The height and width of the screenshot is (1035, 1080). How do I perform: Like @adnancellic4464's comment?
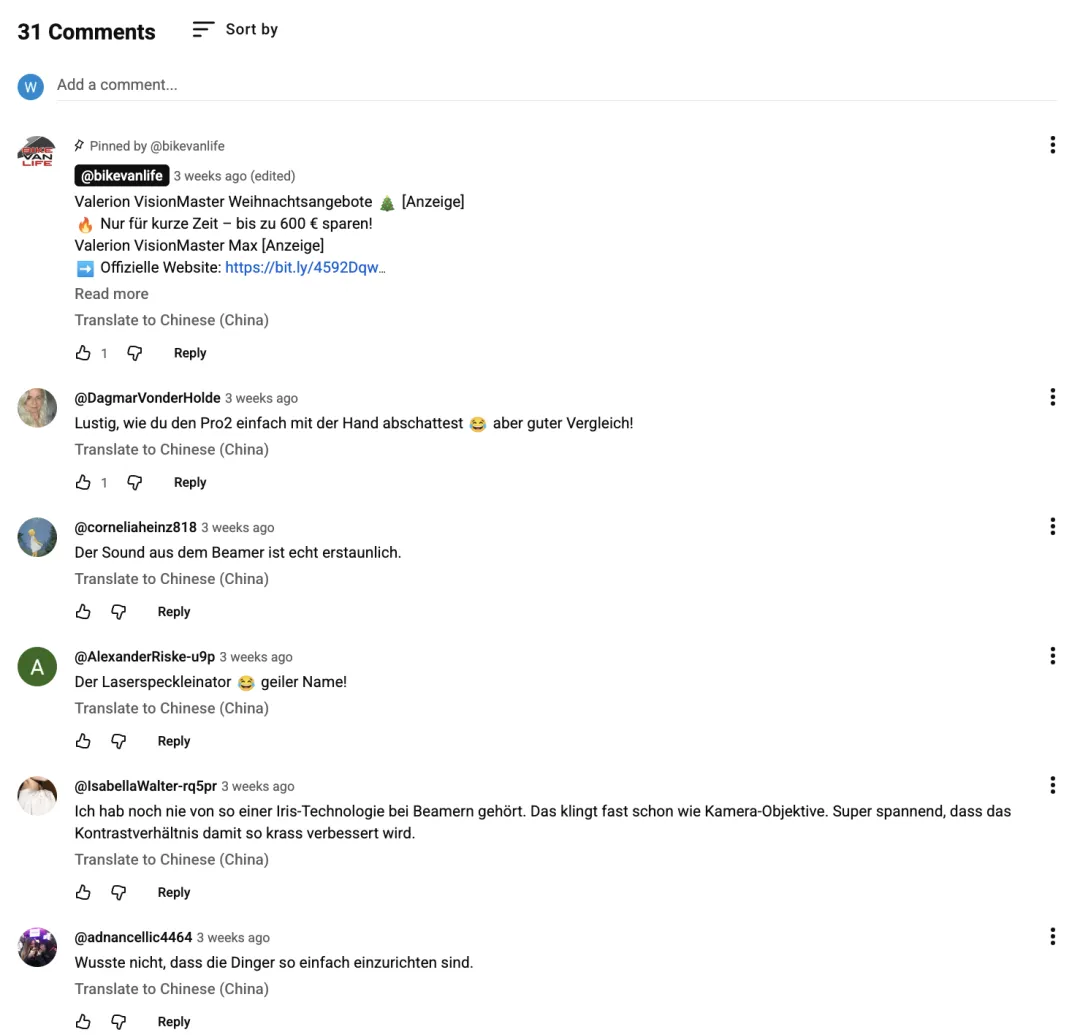pyautogui.click(x=83, y=1021)
